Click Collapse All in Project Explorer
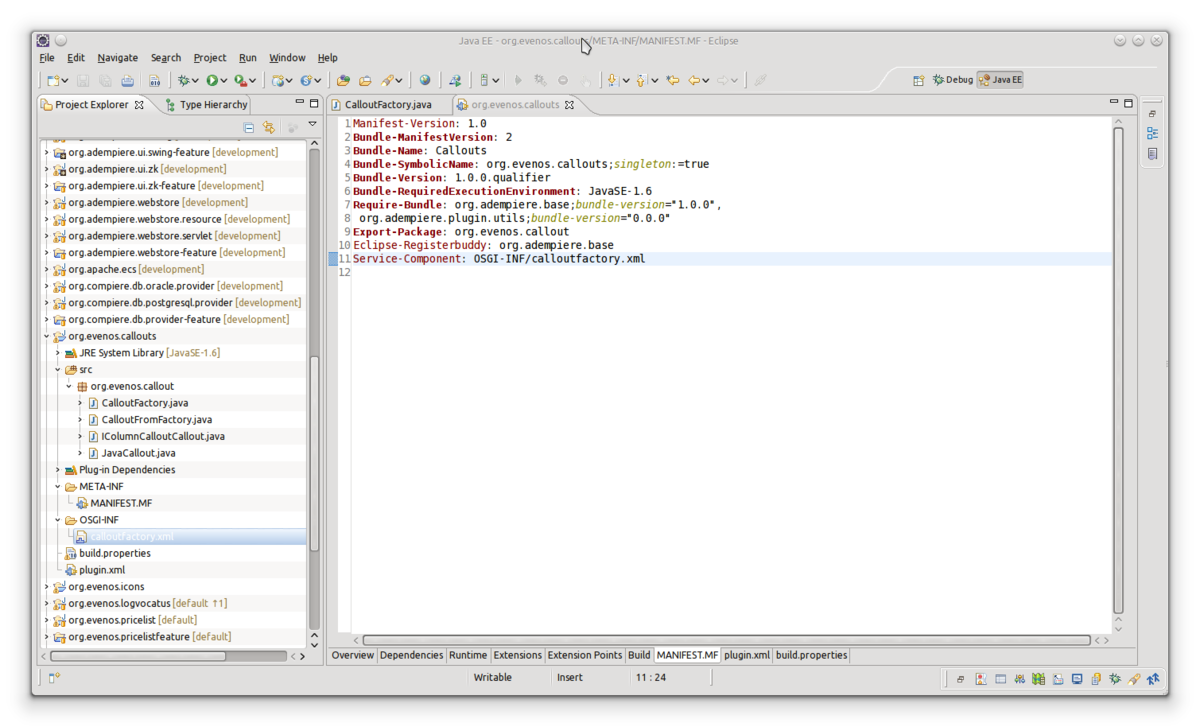The image size is (1200, 727). point(249,128)
